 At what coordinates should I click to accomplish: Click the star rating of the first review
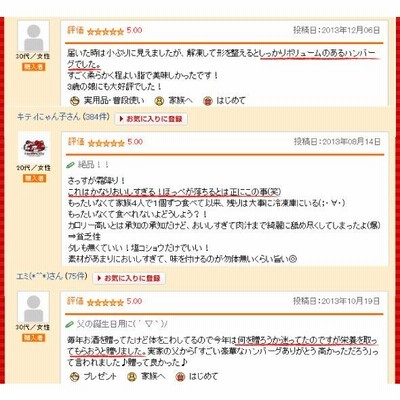point(105,32)
